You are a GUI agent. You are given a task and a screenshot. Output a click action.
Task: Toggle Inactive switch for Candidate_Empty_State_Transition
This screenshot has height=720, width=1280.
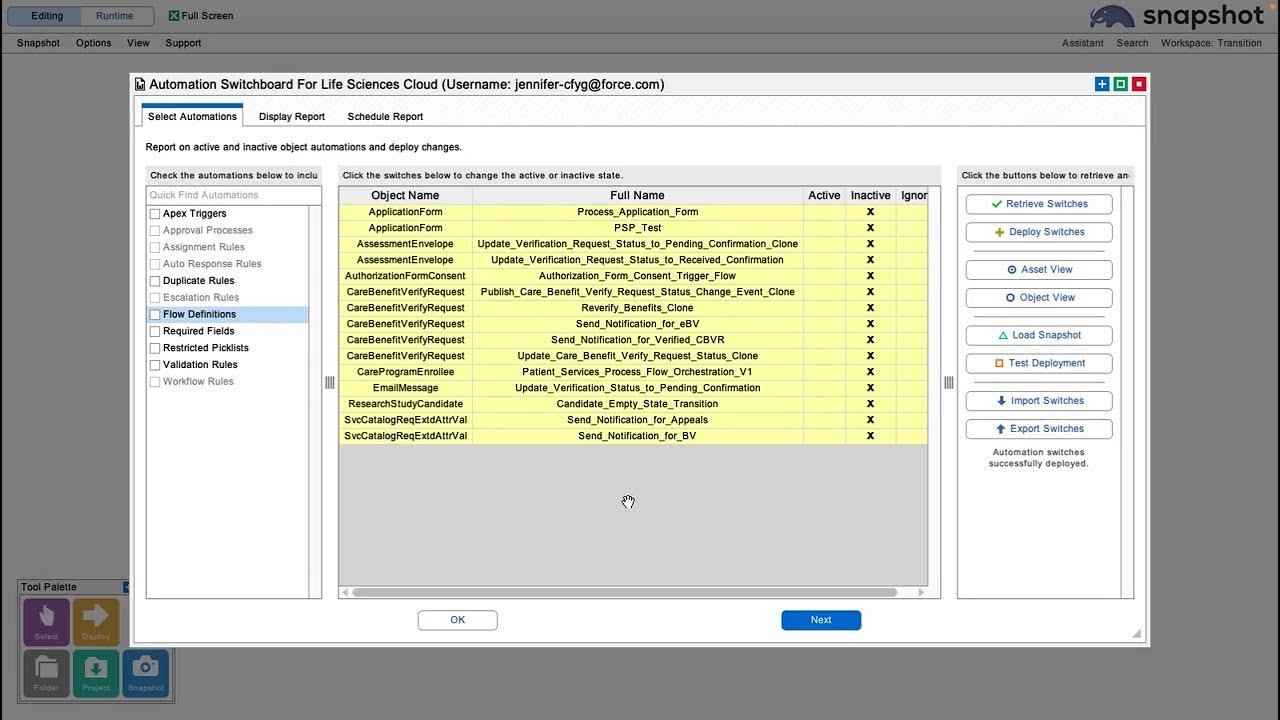click(x=870, y=404)
